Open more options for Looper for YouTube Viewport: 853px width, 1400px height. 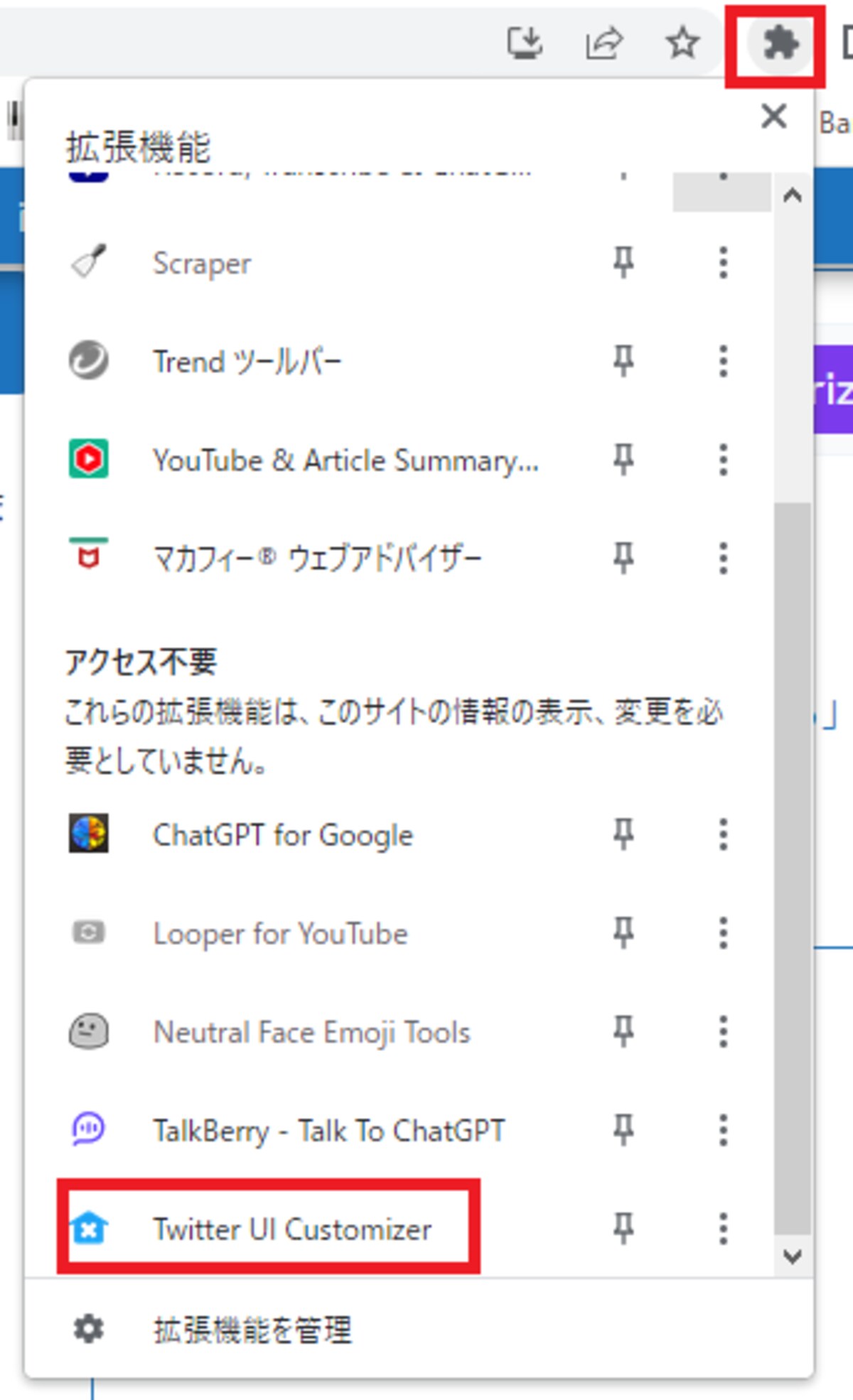(x=723, y=932)
